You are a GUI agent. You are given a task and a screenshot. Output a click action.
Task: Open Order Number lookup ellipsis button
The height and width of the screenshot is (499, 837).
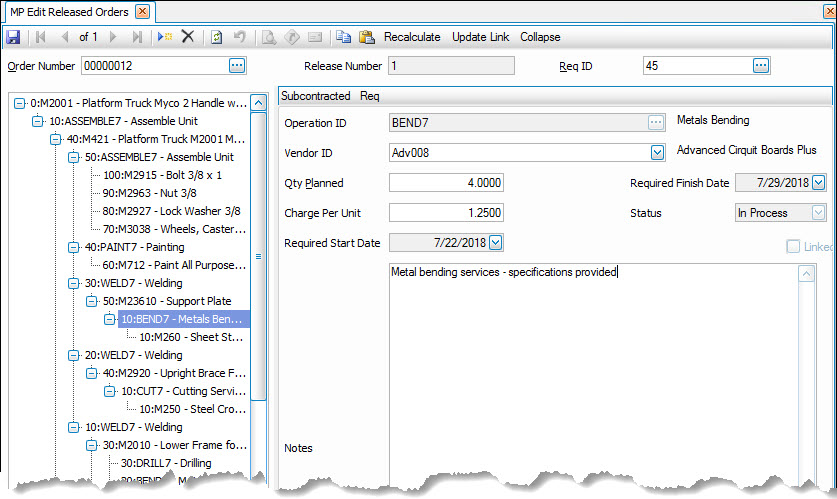point(236,66)
